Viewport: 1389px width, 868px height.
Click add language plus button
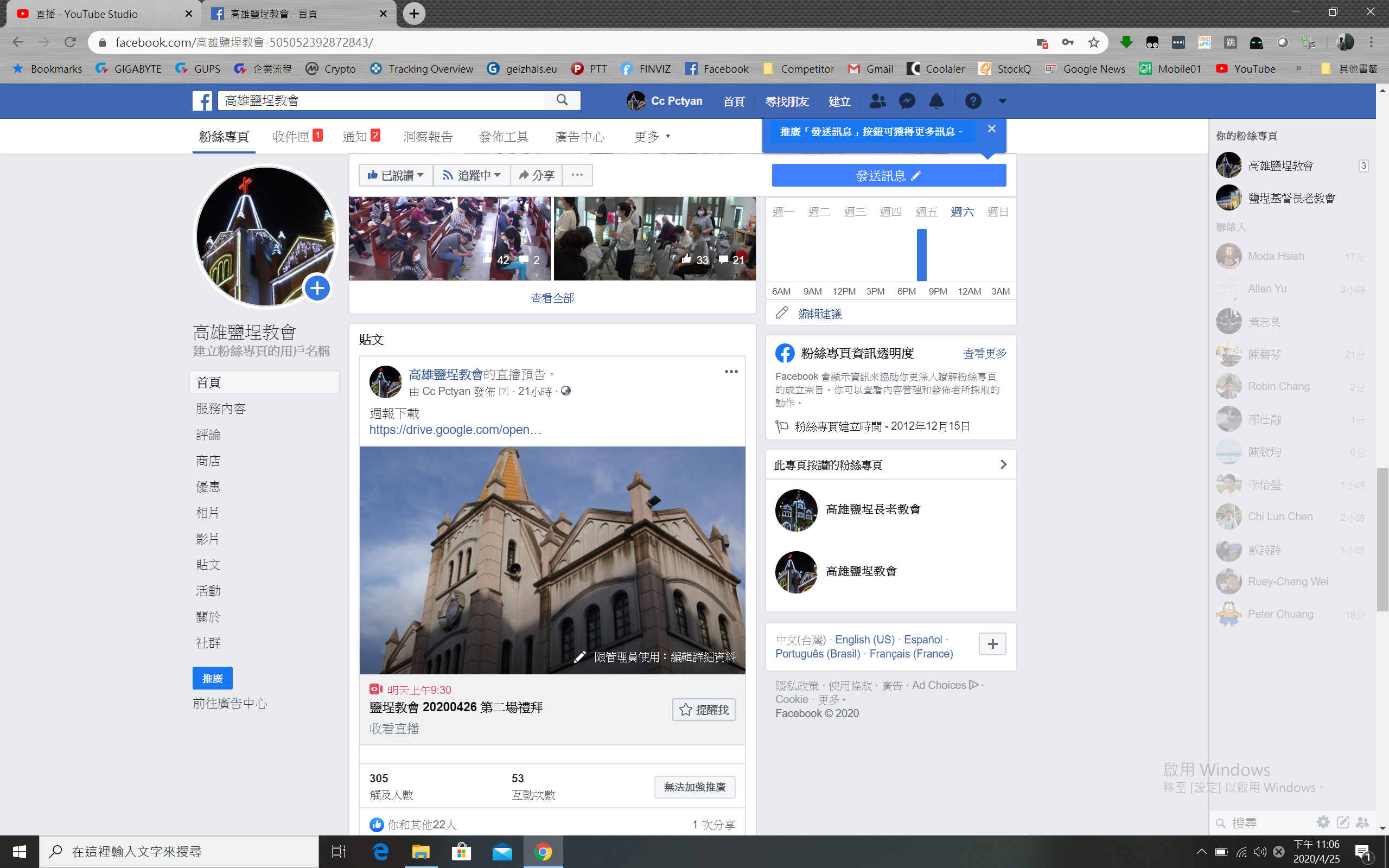pos(992,644)
